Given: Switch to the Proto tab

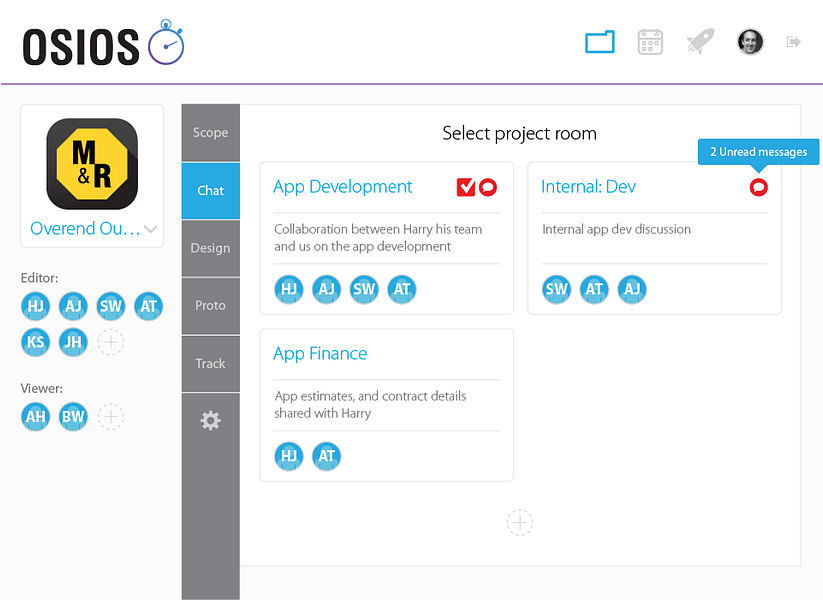Looking at the screenshot, I should [x=210, y=306].
